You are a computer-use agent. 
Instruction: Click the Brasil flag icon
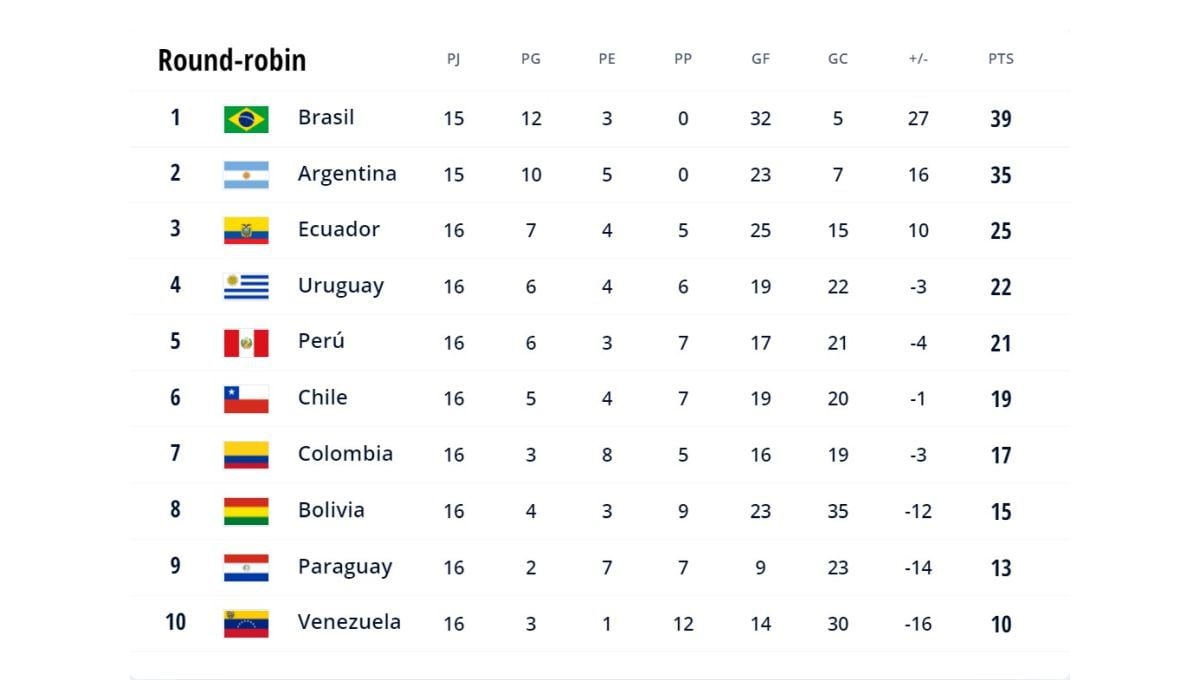(246, 119)
